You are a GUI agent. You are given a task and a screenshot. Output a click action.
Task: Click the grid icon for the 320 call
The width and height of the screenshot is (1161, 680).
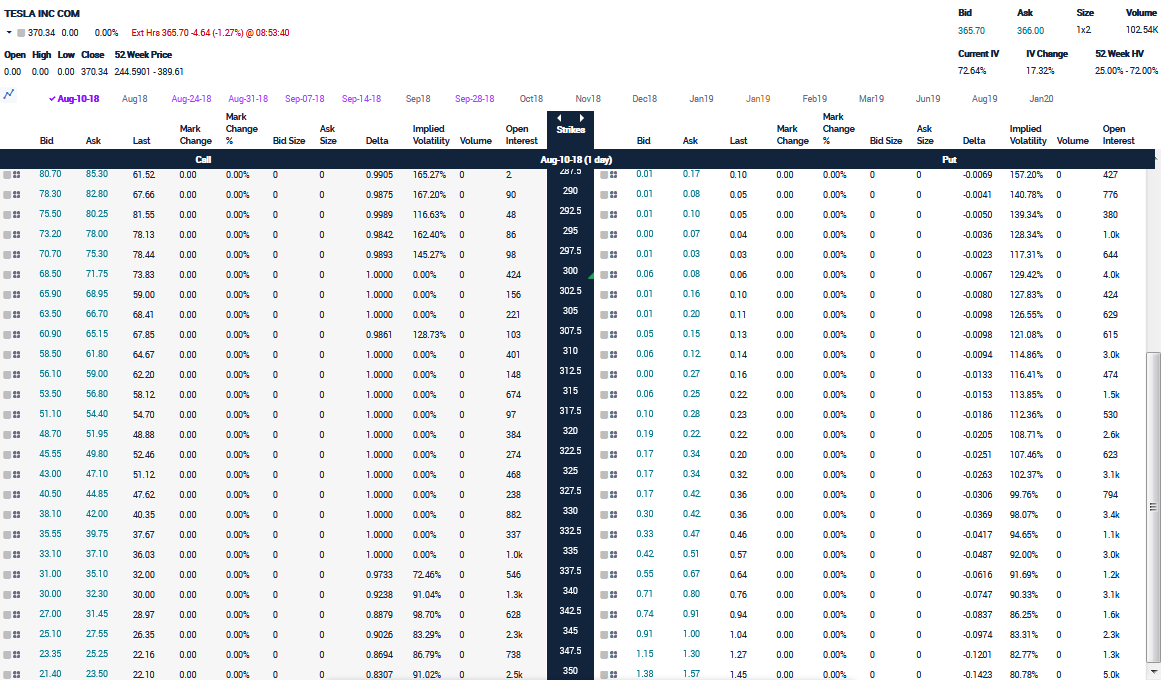pyautogui.click(x=16, y=435)
